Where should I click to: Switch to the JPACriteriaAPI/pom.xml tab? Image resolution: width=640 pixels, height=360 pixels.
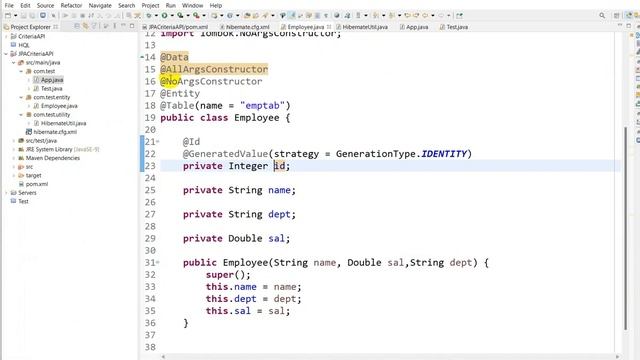[x=175, y=27]
